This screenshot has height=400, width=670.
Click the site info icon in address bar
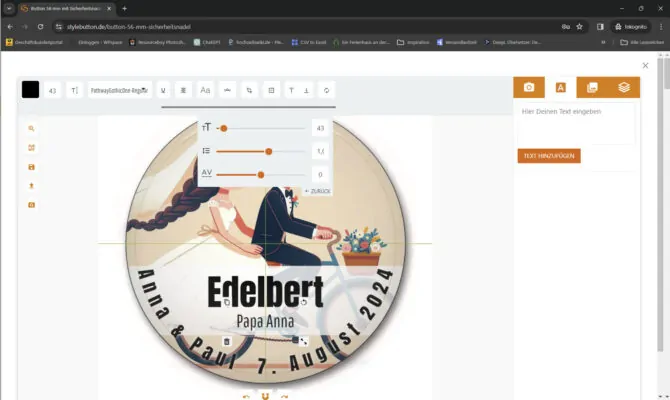pyautogui.click(x=59, y=27)
